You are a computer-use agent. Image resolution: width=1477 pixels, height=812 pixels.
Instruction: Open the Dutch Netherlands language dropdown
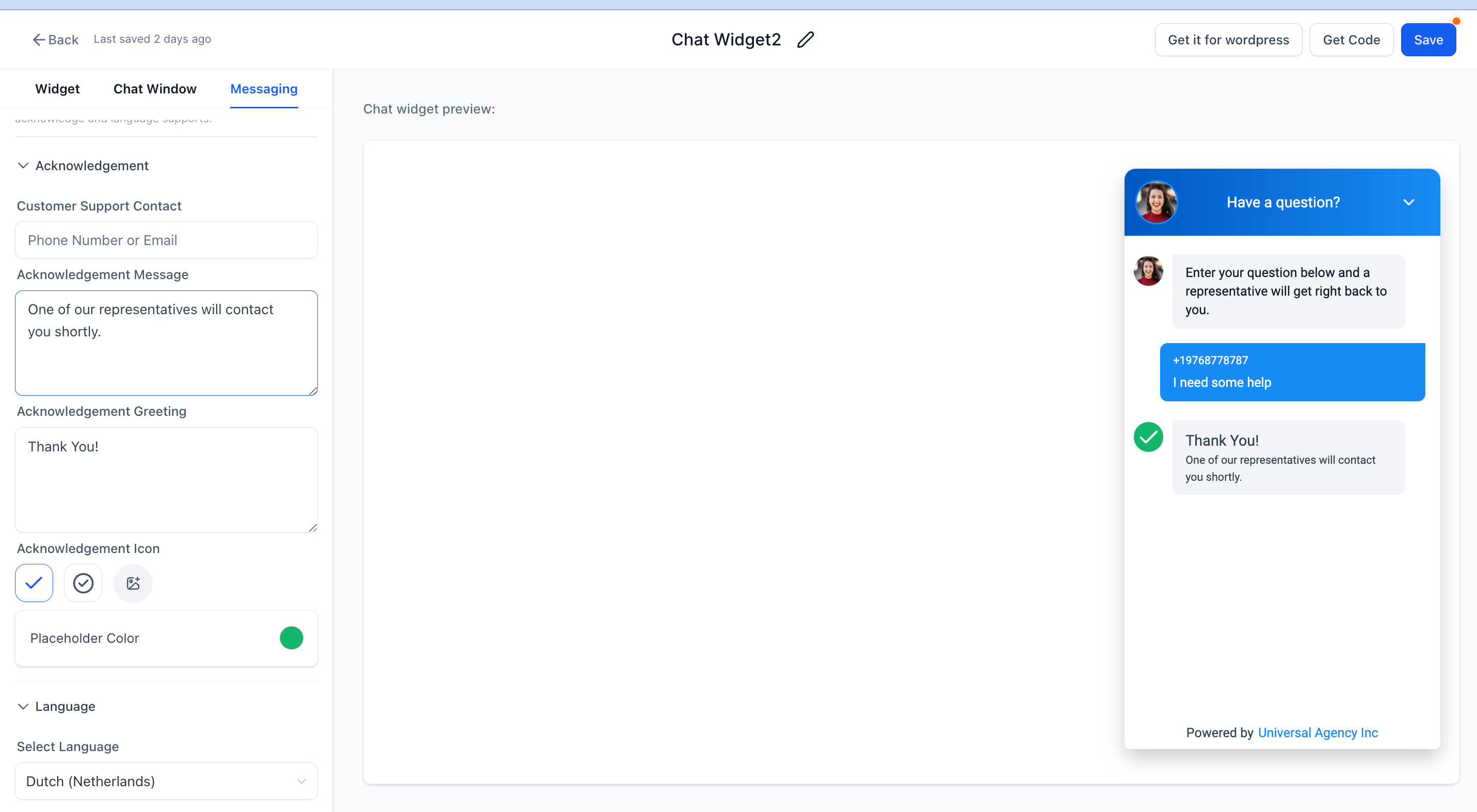tap(166, 781)
